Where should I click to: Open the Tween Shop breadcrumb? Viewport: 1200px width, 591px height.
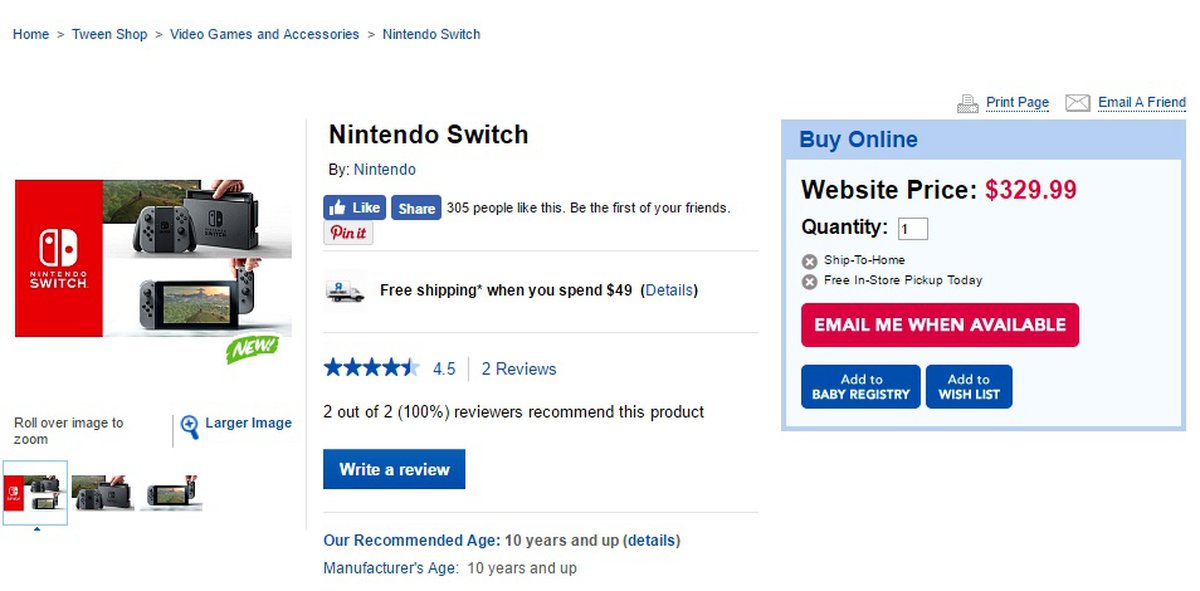click(109, 34)
